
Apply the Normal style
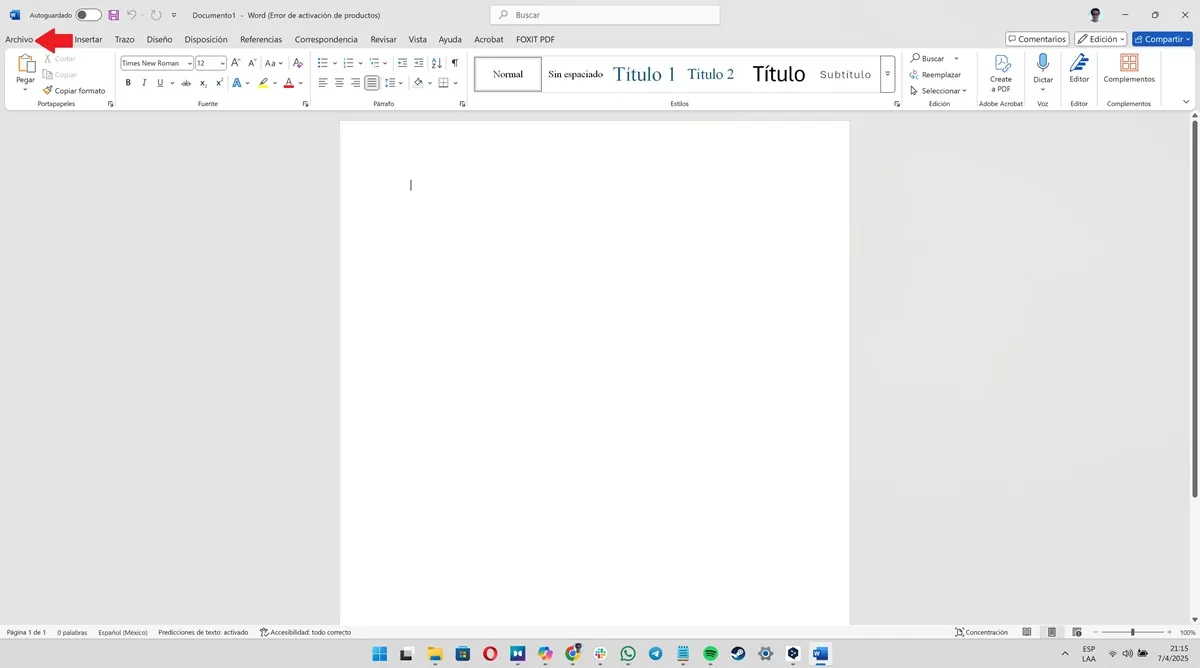[508, 74]
